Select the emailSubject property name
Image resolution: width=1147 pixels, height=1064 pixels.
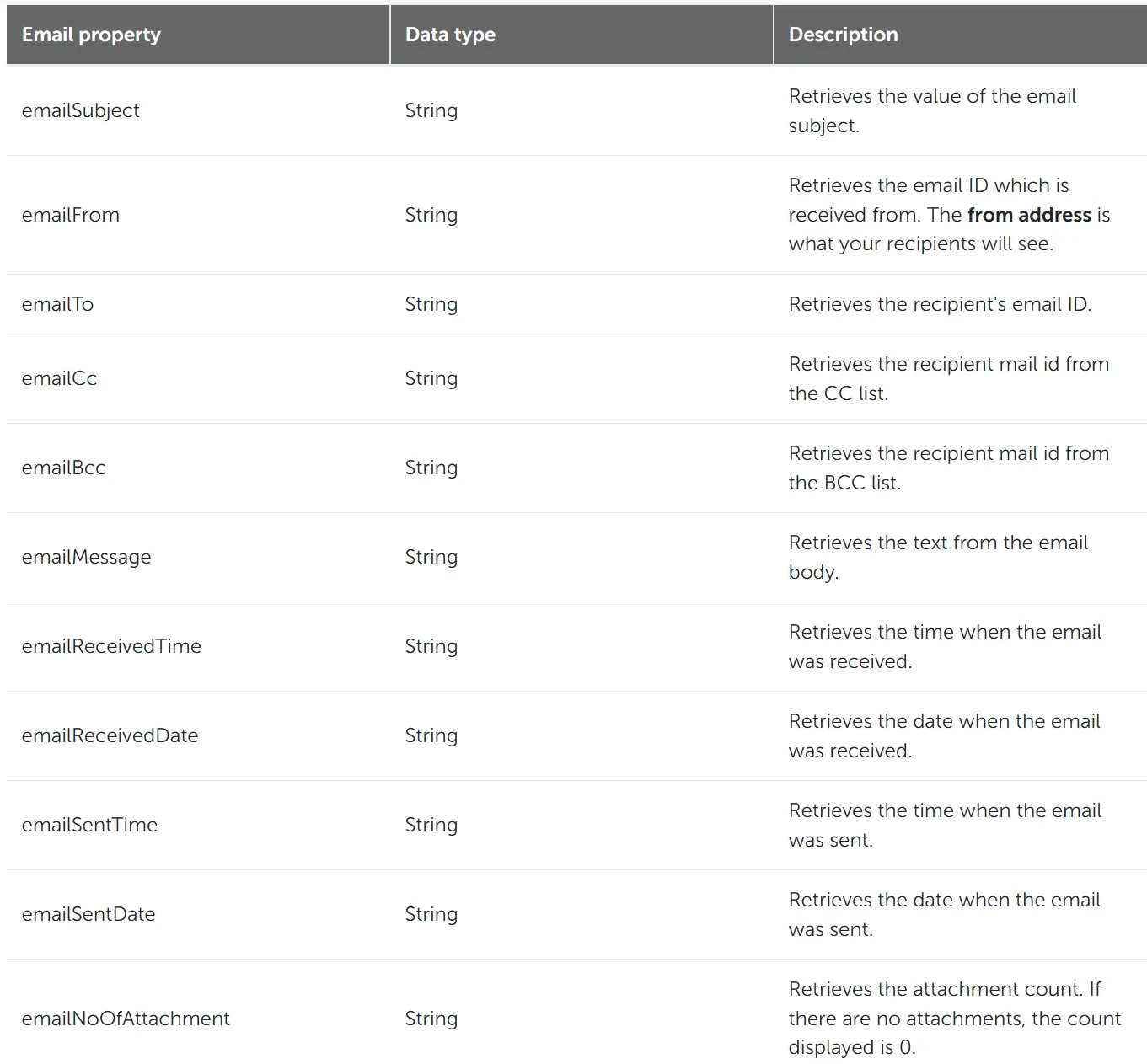click(81, 110)
